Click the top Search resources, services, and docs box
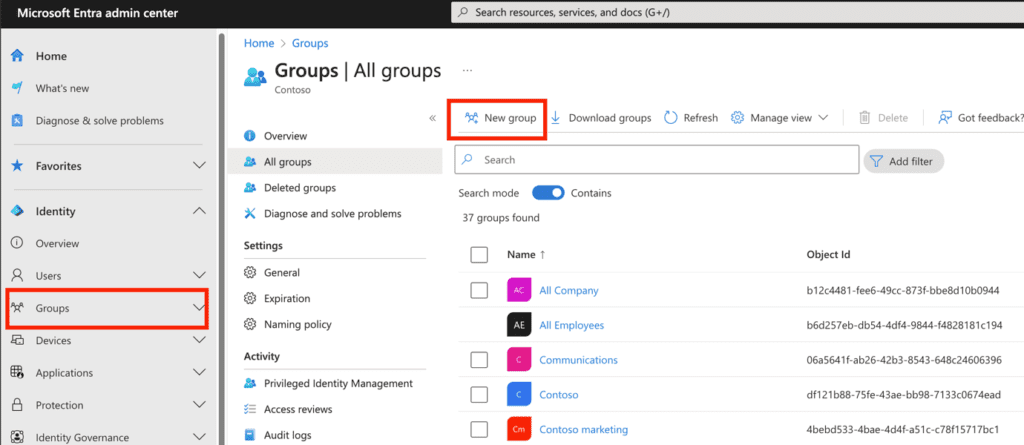Screen dimensions: 1024x445 pos(737,12)
